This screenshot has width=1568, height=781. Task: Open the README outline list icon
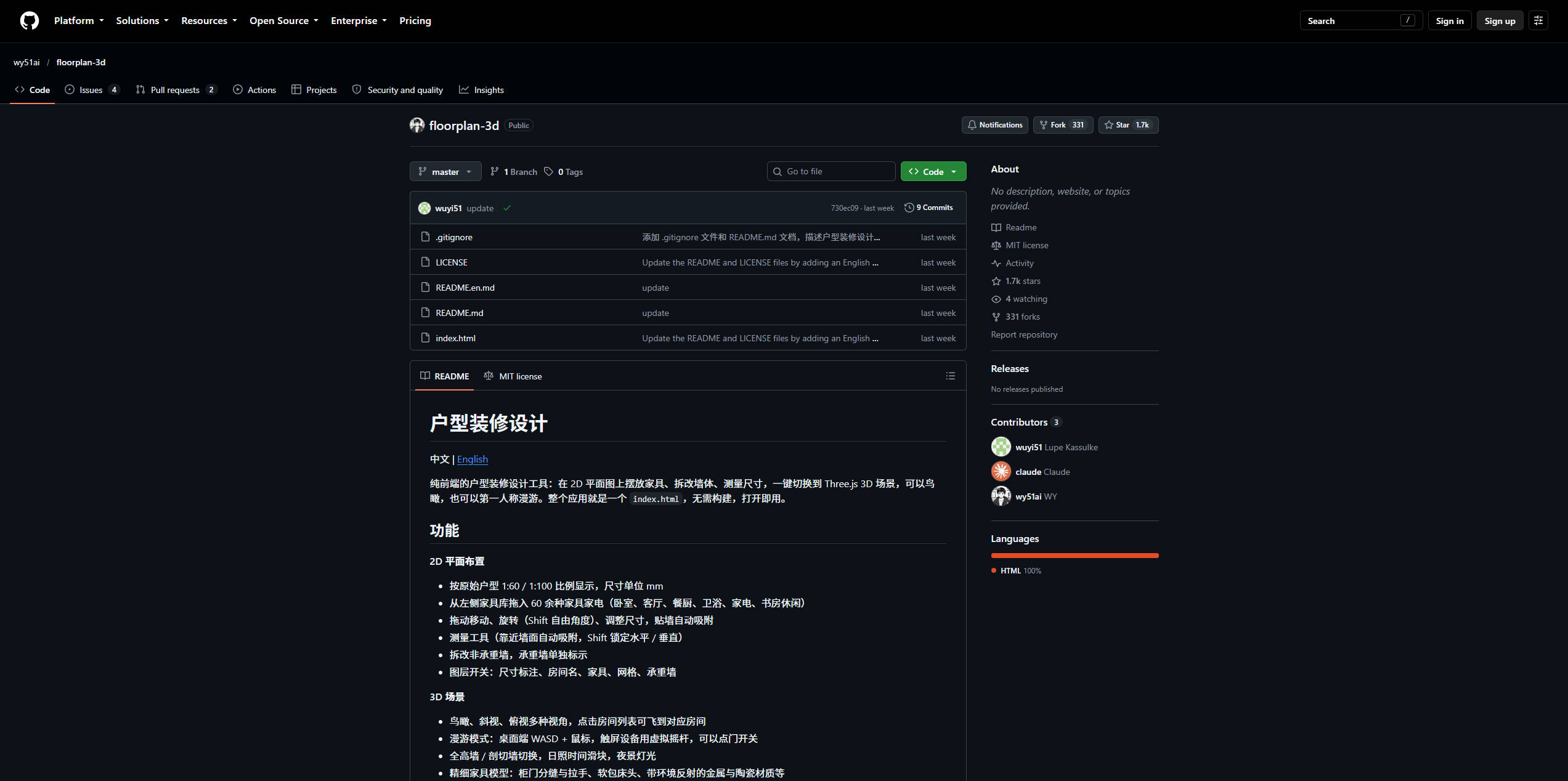tap(951, 376)
